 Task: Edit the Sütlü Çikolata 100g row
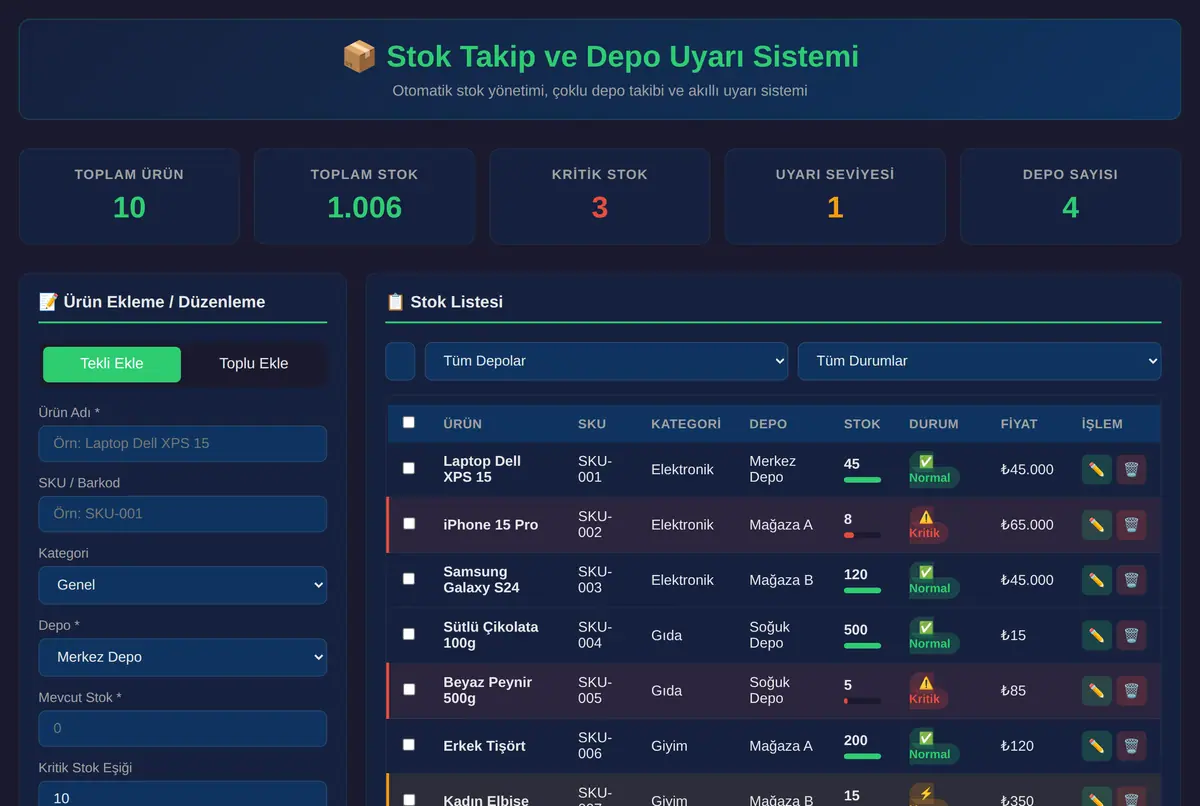(1097, 635)
